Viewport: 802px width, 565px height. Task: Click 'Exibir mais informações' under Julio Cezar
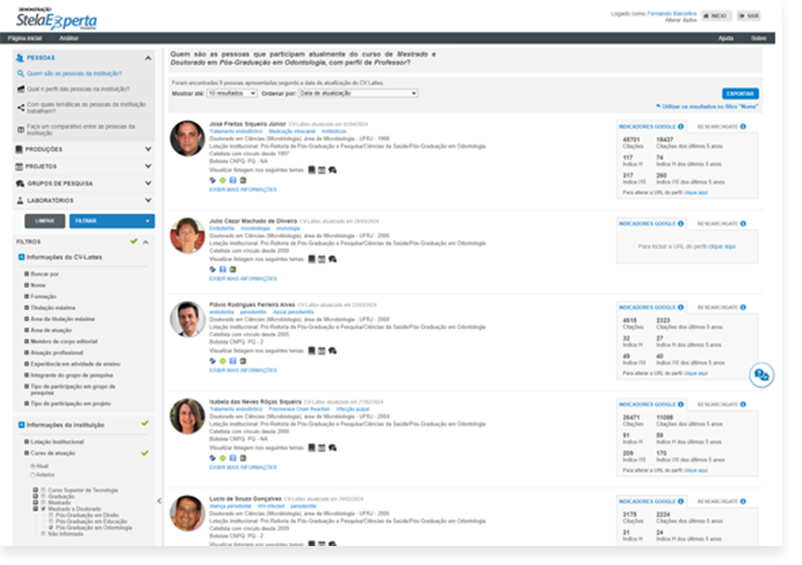coord(243,278)
